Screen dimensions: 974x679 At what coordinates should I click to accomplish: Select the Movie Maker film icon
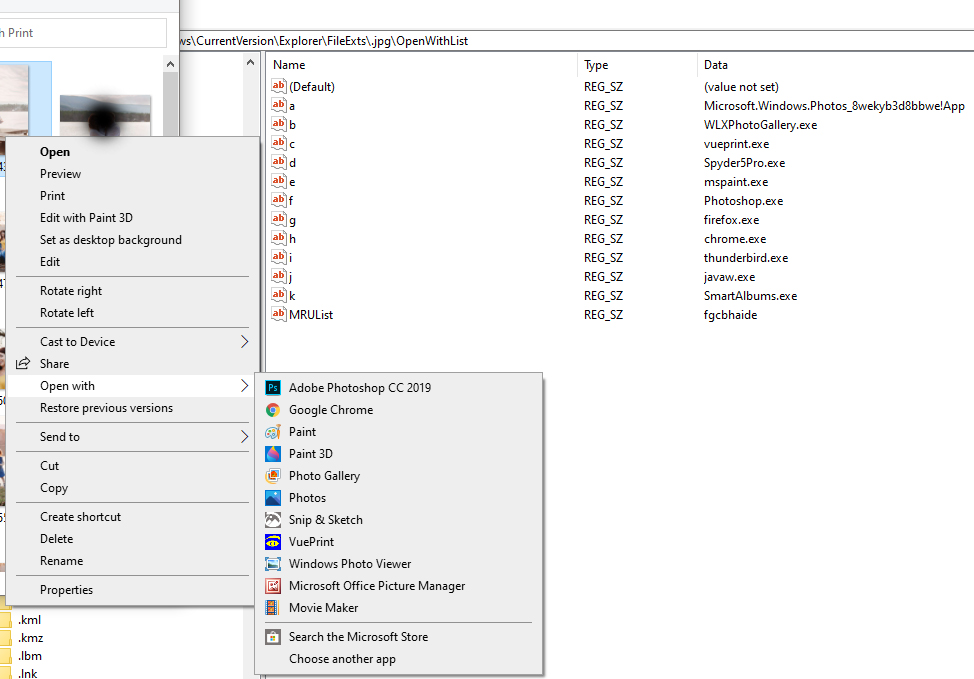(273, 608)
